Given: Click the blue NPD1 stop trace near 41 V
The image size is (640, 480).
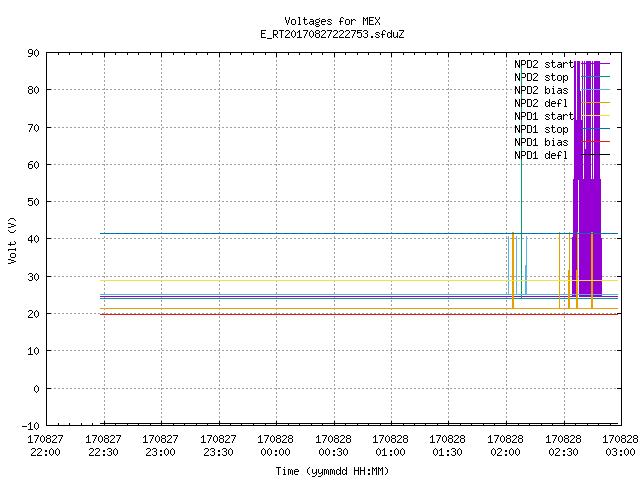Looking at the screenshot, I should point(359,233).
